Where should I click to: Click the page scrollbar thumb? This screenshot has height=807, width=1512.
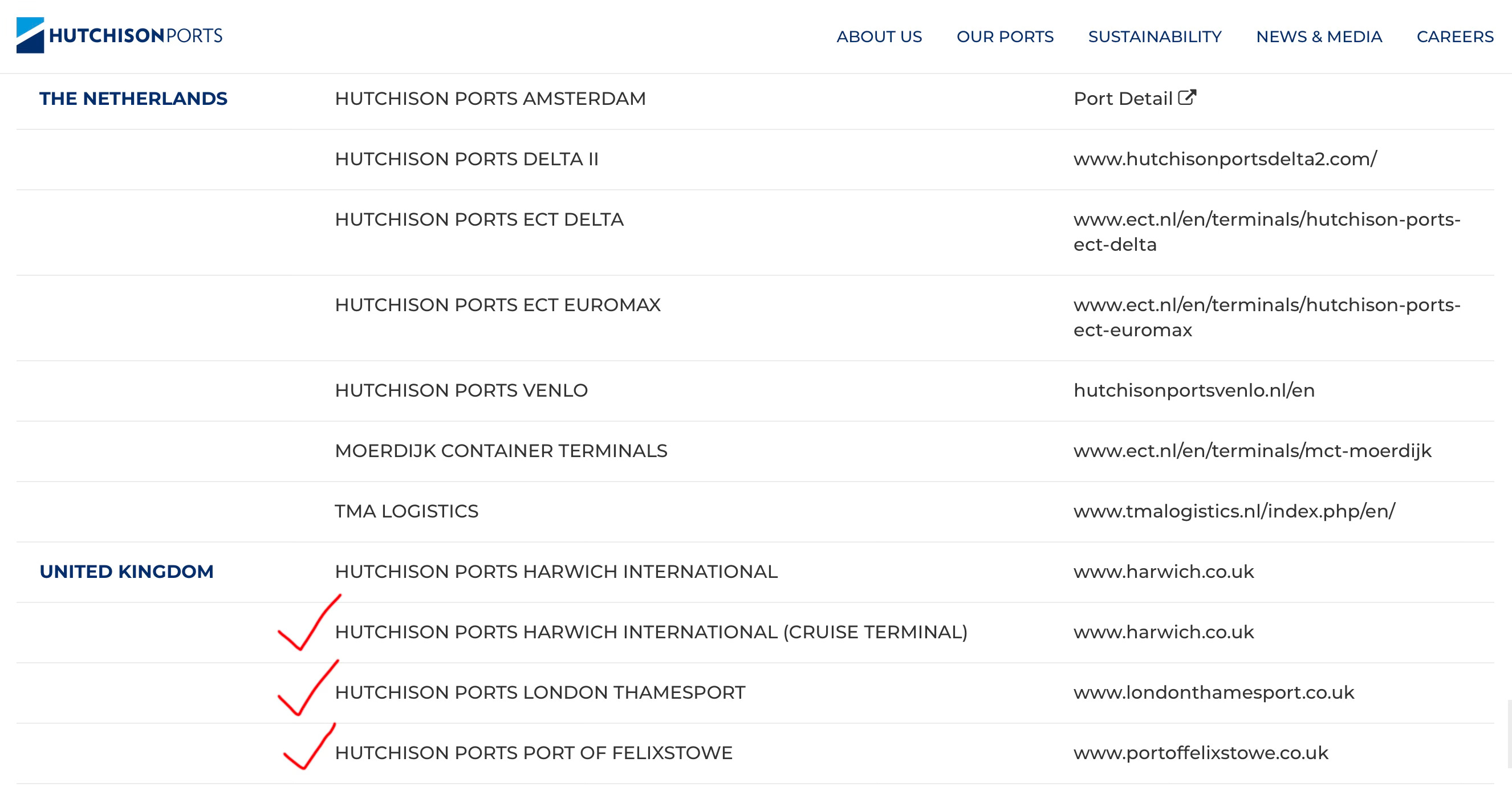[x=1509, y=733]
